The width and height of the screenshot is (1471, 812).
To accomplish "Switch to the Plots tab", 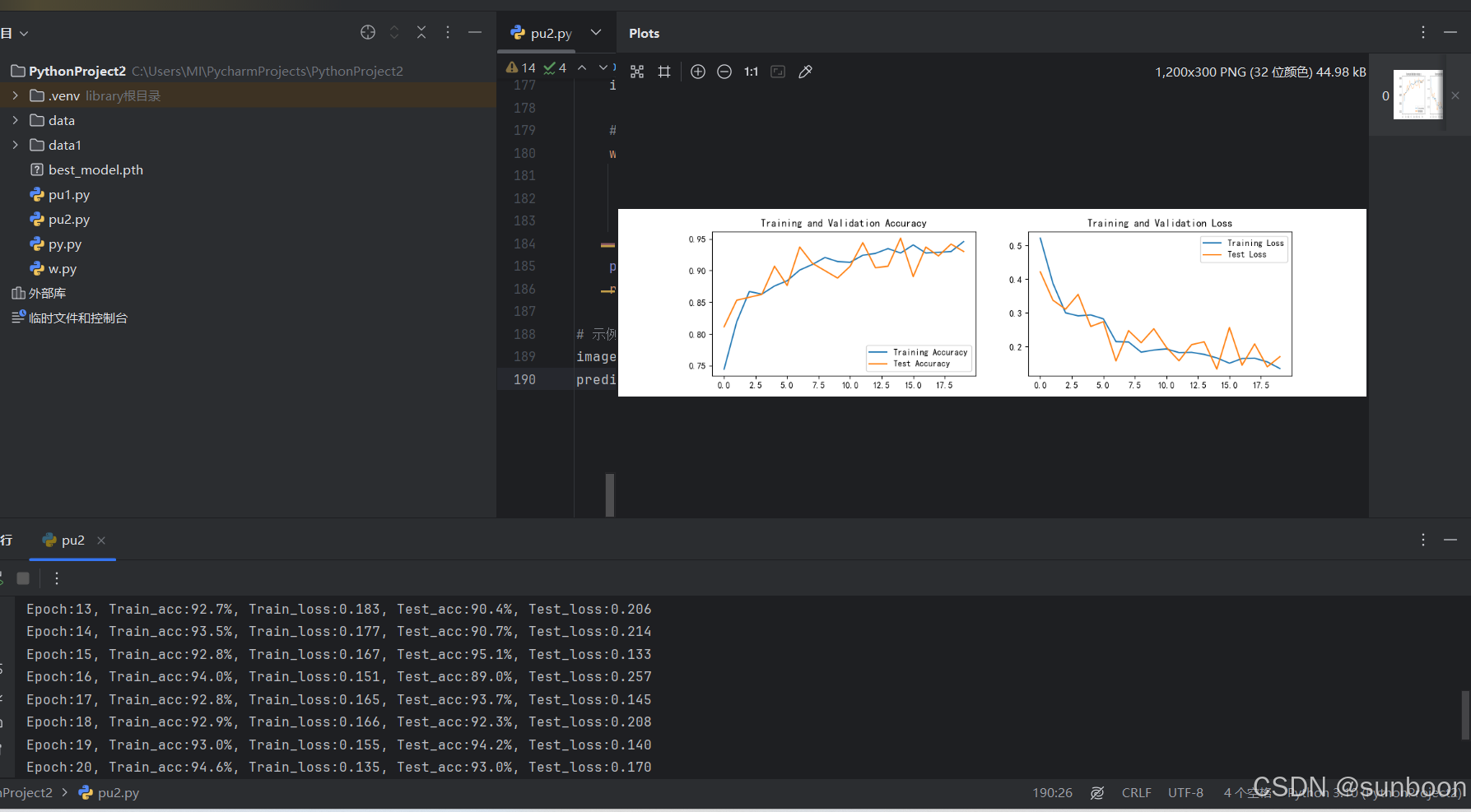I will point(643,33).
